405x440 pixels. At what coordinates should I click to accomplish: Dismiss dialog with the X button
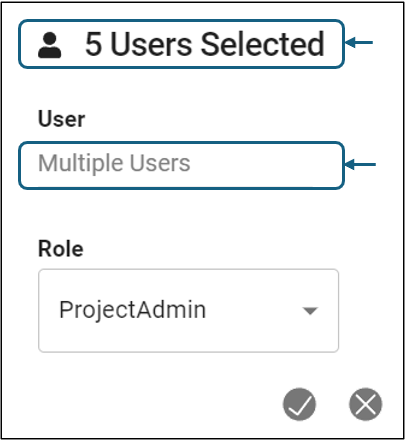(x=366, y=404)
